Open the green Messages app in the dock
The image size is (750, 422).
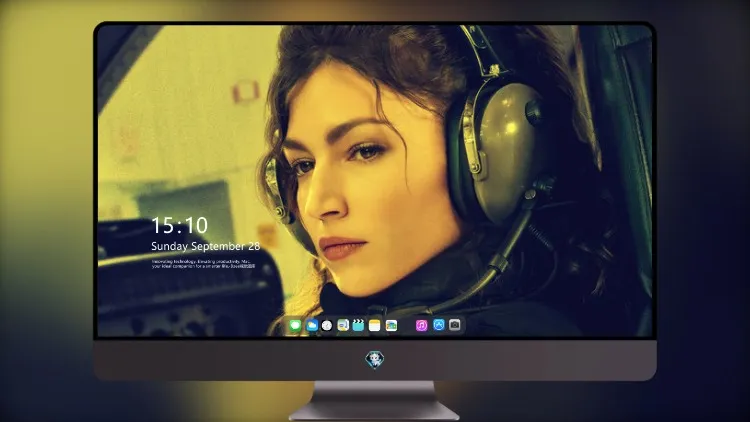pyautogui.click(x=295, y=325)
